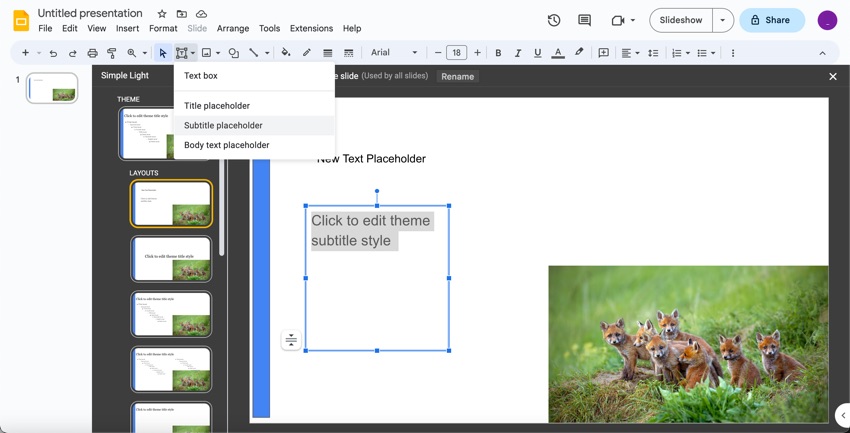The width and height of the screenshot is (850, 433).
Task: Choose Body text placeholder option
Action: tap(254, 145)
